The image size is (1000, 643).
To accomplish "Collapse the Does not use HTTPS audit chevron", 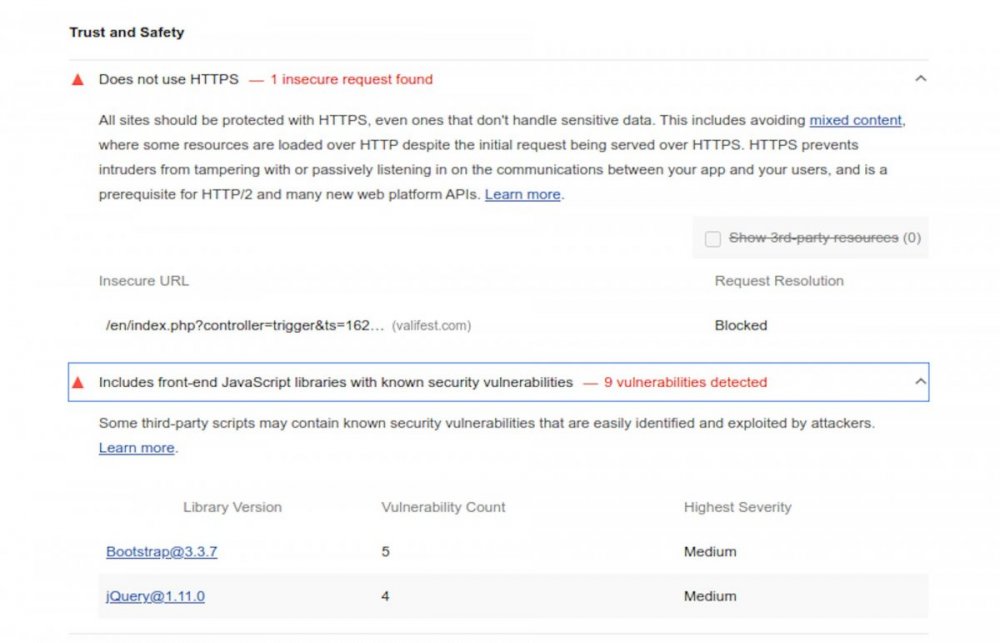I will [x=920, y=79].
